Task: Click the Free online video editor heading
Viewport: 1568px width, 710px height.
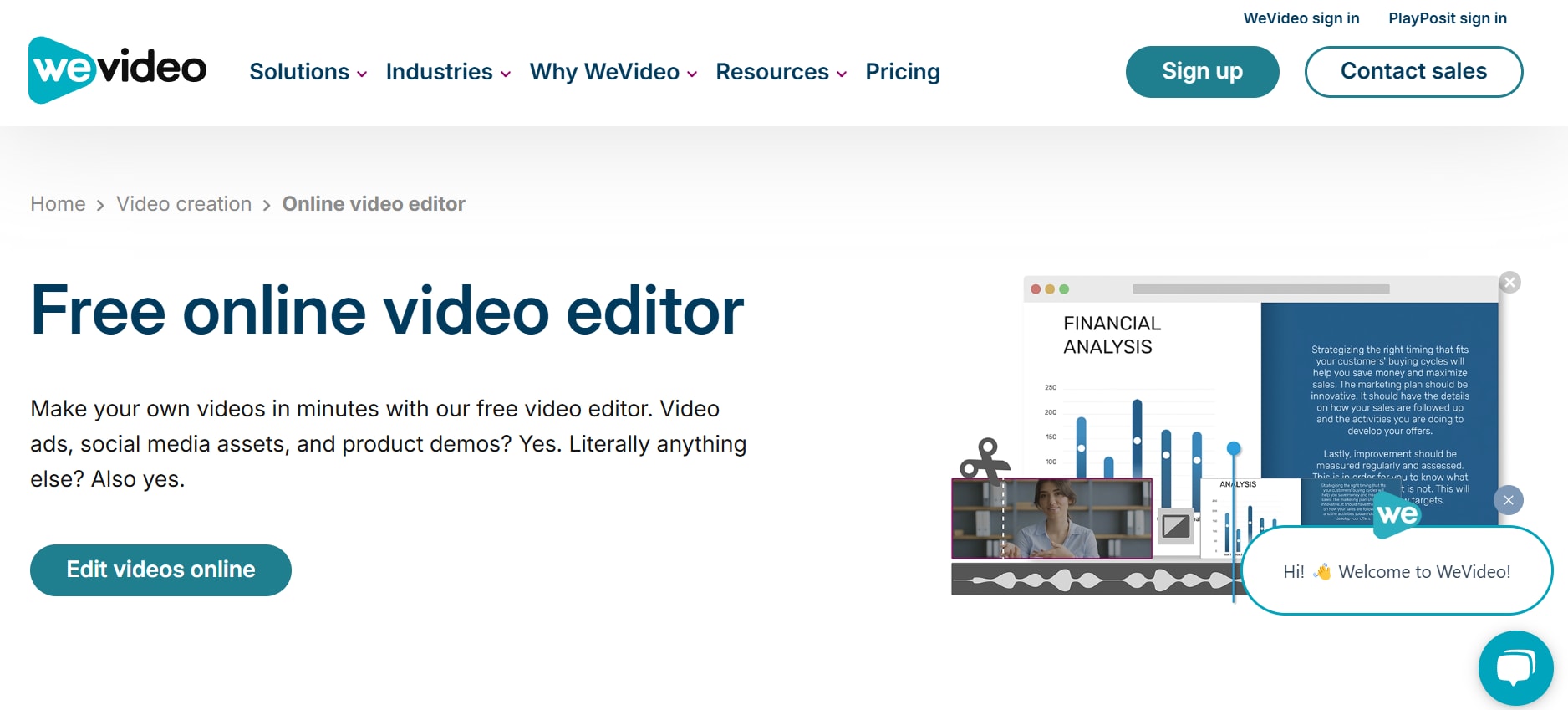Action: click(x=387, y=311)
